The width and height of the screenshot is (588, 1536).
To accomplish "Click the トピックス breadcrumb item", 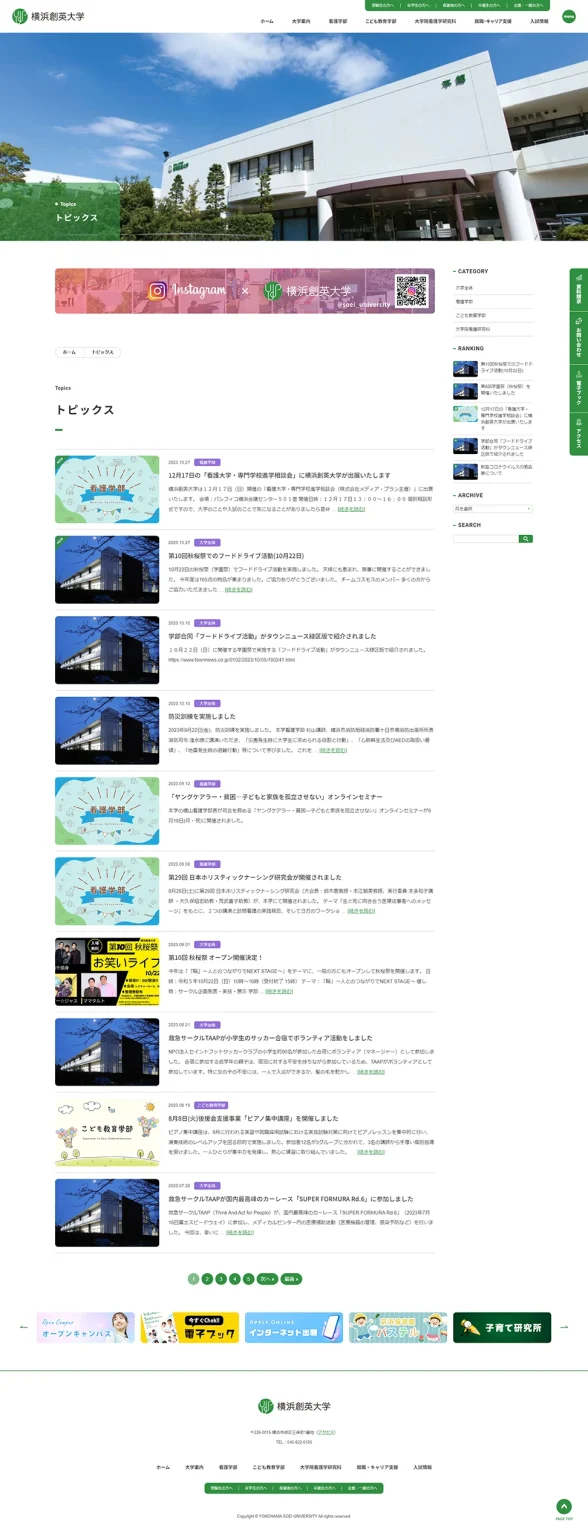I will click(102, 352).
